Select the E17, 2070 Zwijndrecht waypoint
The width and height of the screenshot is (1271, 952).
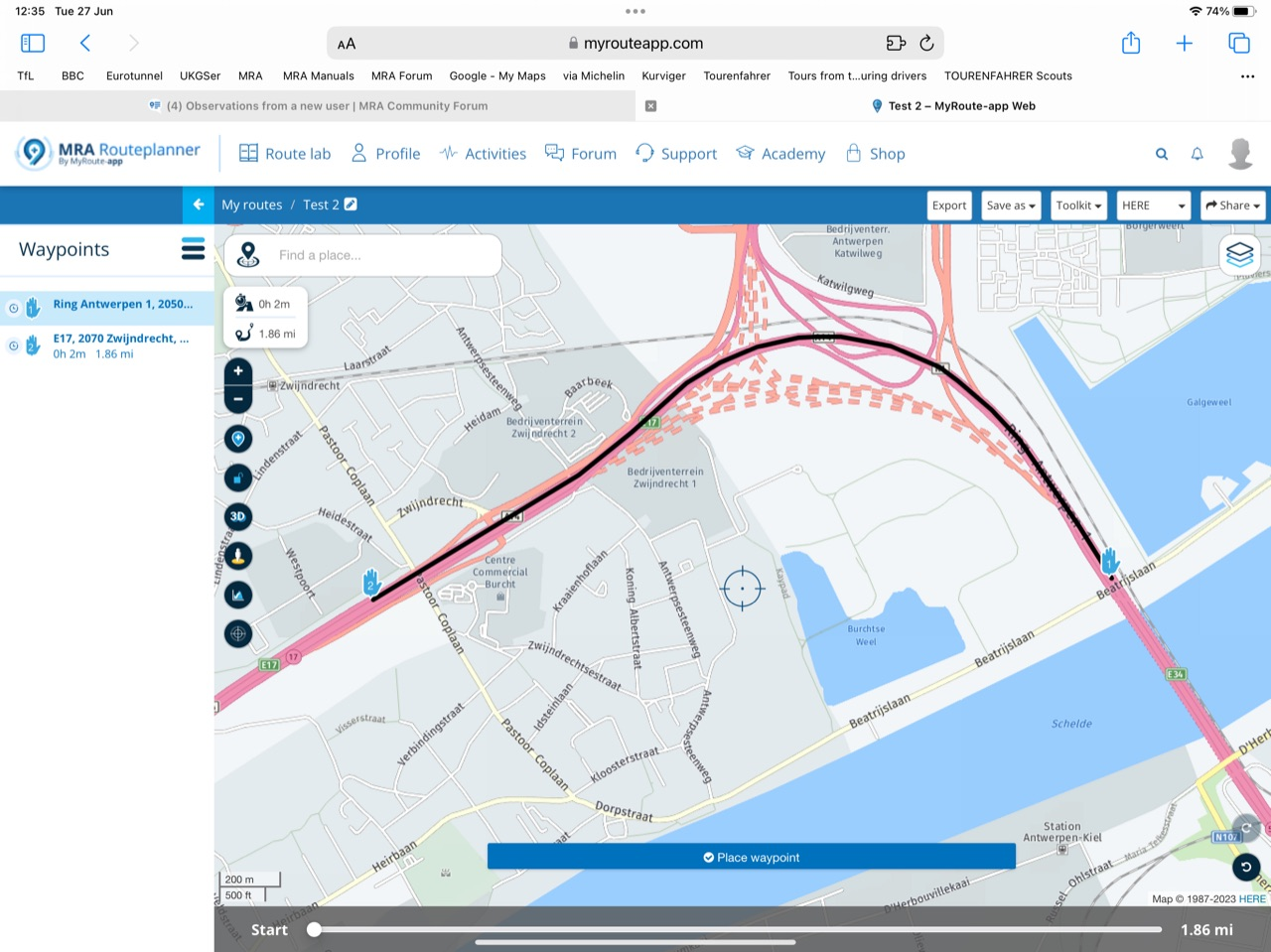(x=106, y=345)
